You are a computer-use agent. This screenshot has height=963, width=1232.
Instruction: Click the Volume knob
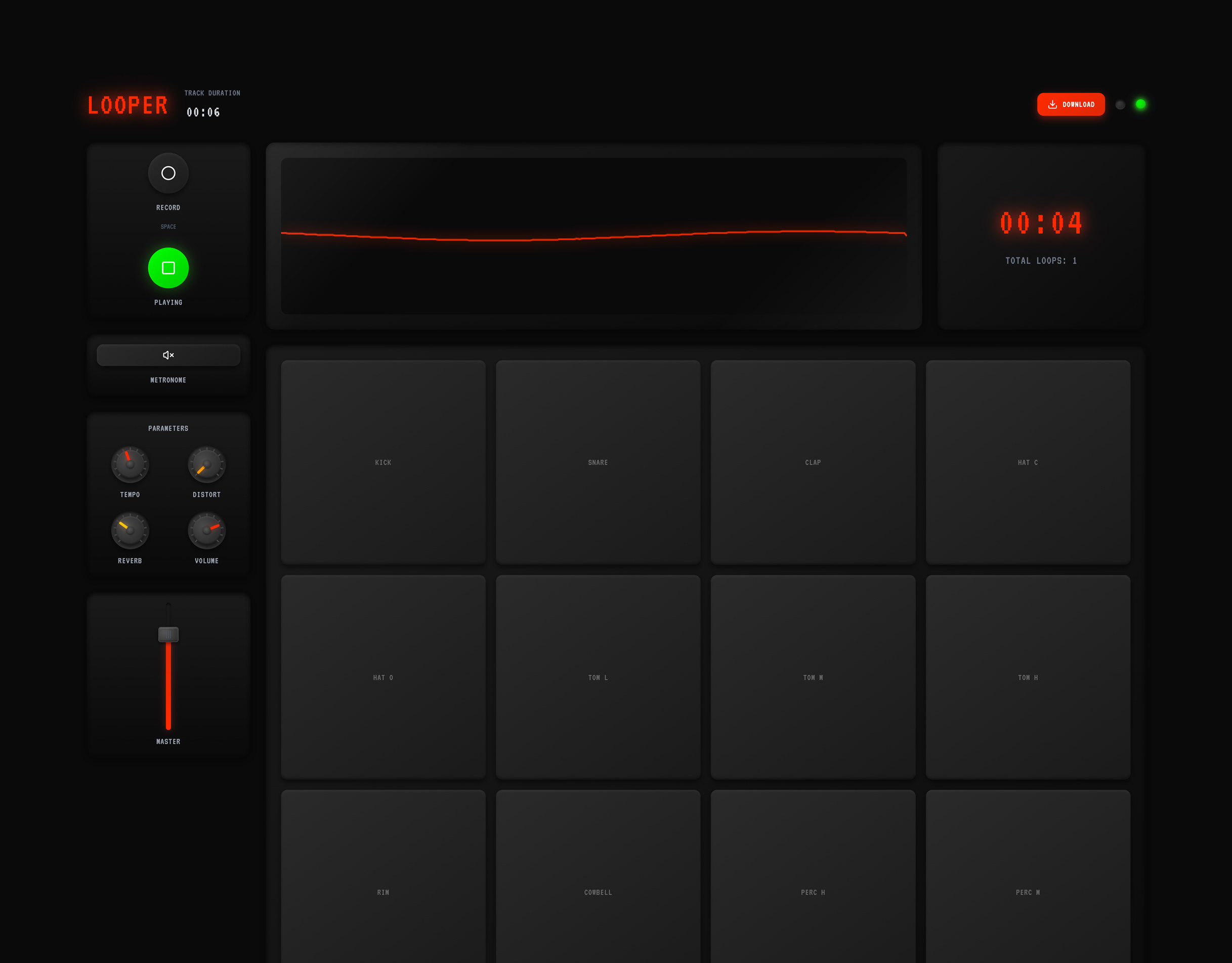(x=206, y=531)
